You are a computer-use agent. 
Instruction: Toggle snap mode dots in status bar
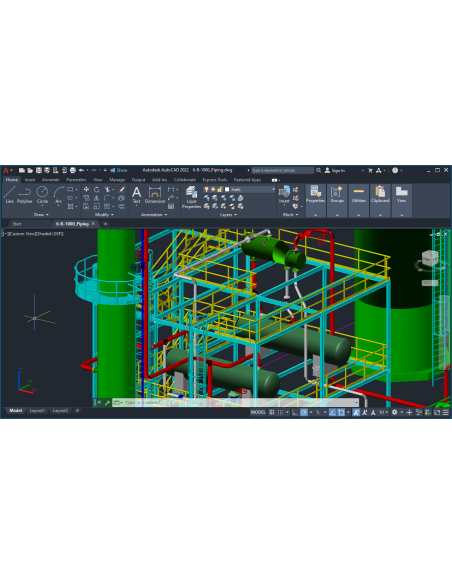click(280, 412)
